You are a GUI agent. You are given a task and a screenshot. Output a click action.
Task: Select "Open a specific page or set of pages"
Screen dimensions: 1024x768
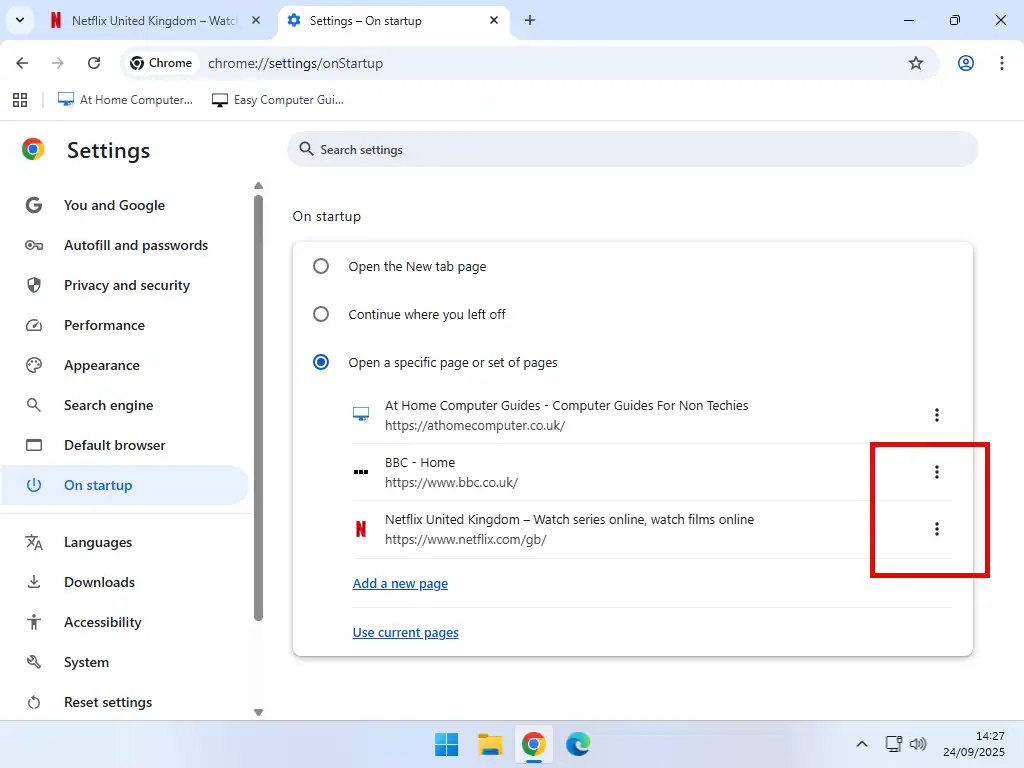[x=321, y=362]
